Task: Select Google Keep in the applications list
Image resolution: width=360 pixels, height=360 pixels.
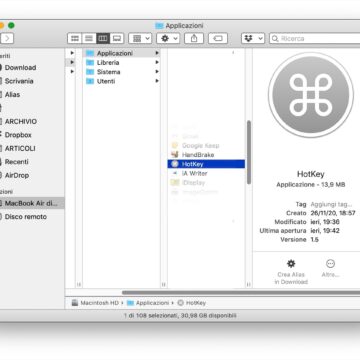Action: tap(206, 145)
